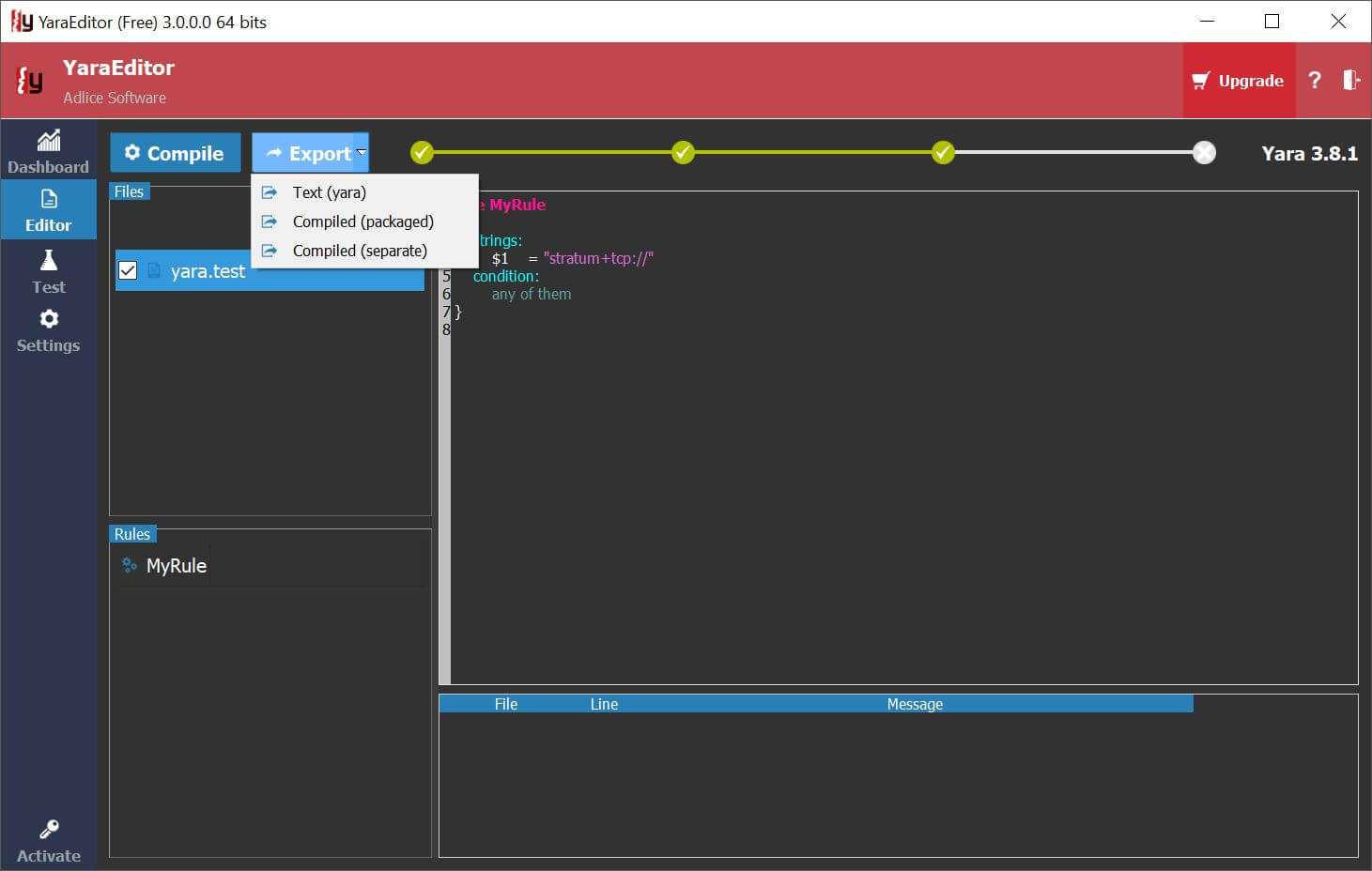Viewport: 1372px width, 871px height.
Task: Click the Message column header
Action: point(914,704)
